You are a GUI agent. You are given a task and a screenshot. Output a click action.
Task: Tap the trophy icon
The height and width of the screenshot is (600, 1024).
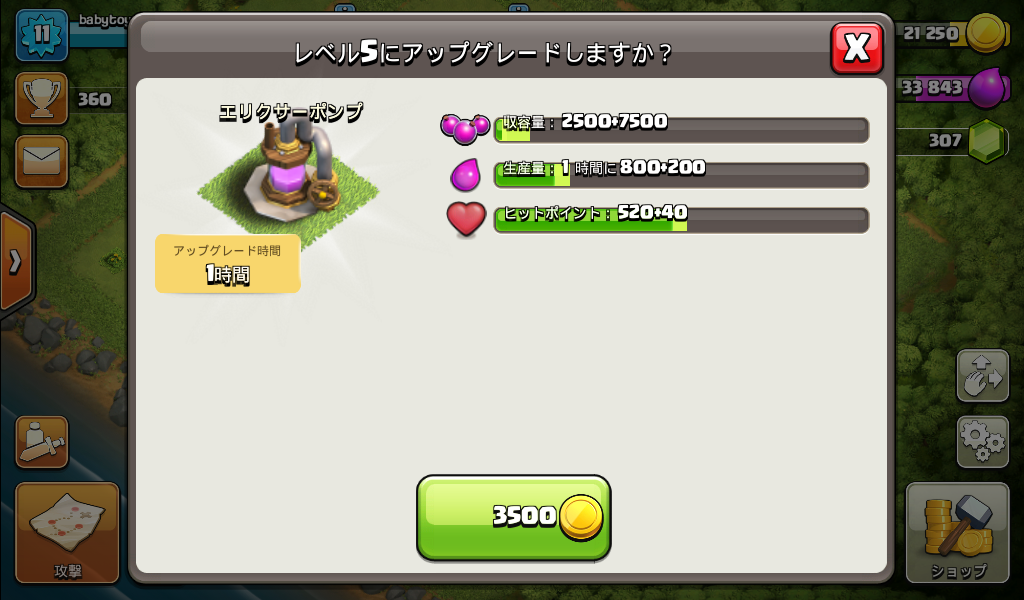click(42, 99)
